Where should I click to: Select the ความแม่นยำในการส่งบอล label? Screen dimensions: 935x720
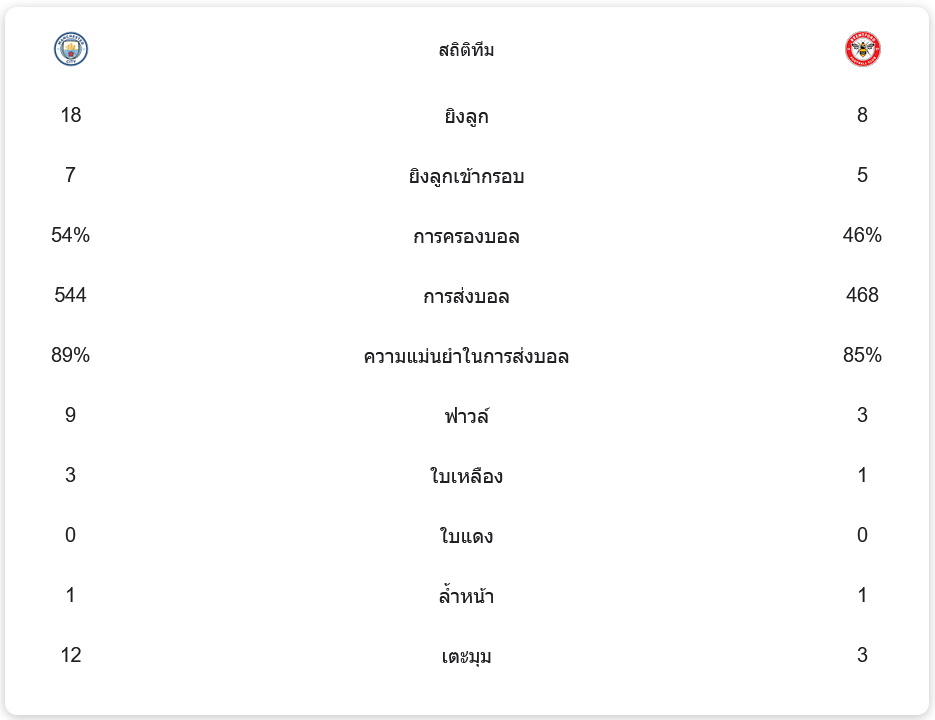click(x=466, y=357)
